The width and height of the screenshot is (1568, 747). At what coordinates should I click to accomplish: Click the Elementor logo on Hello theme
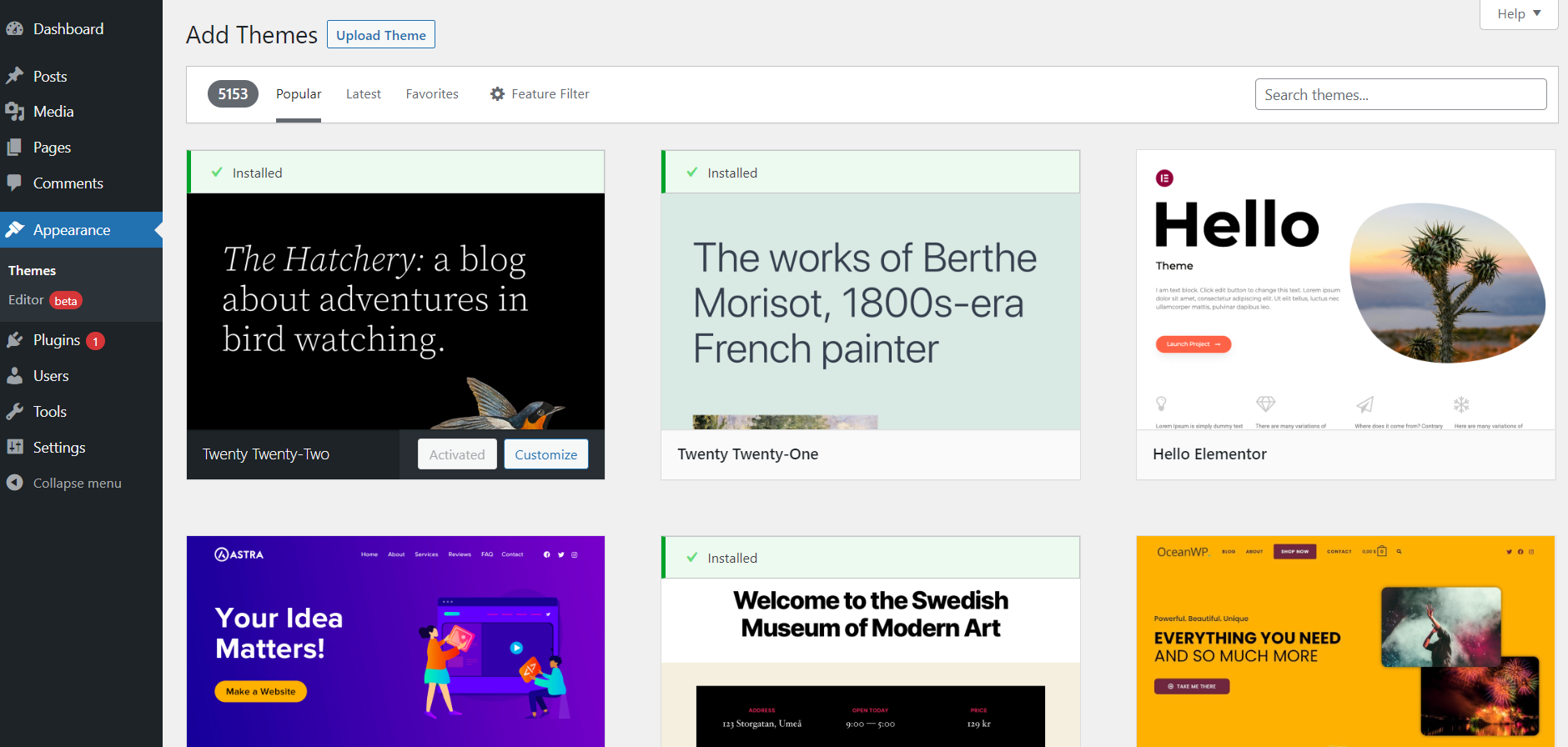(1164, 178)
